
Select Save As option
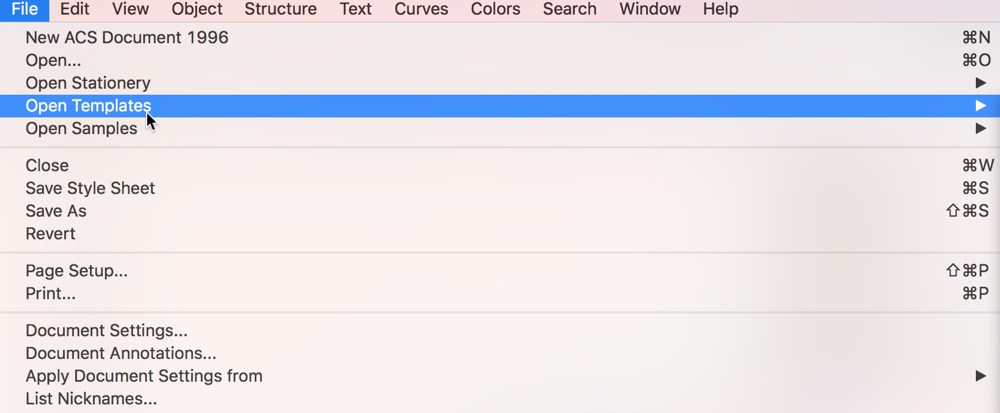click(x=56, y=211)
